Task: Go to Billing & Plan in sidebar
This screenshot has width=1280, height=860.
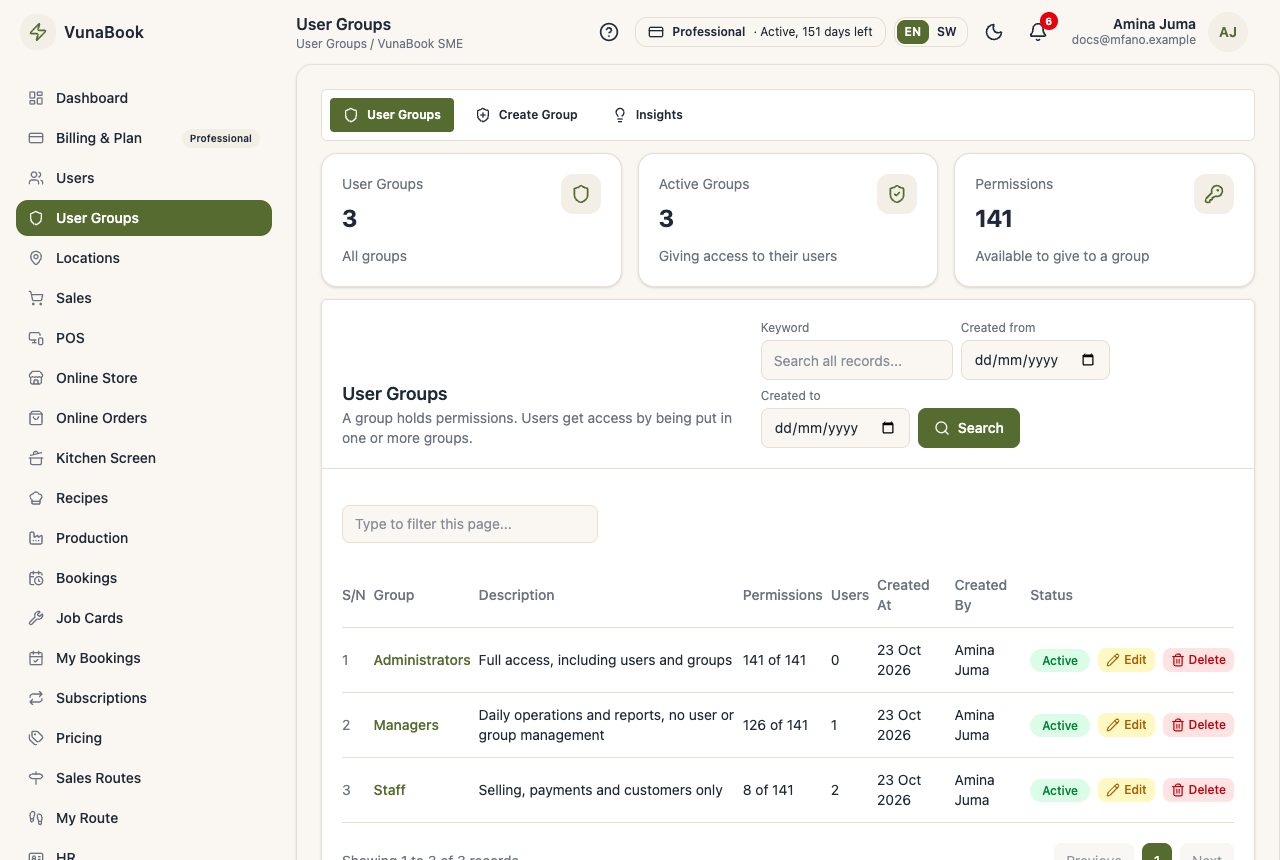Action: click(144, 138)
